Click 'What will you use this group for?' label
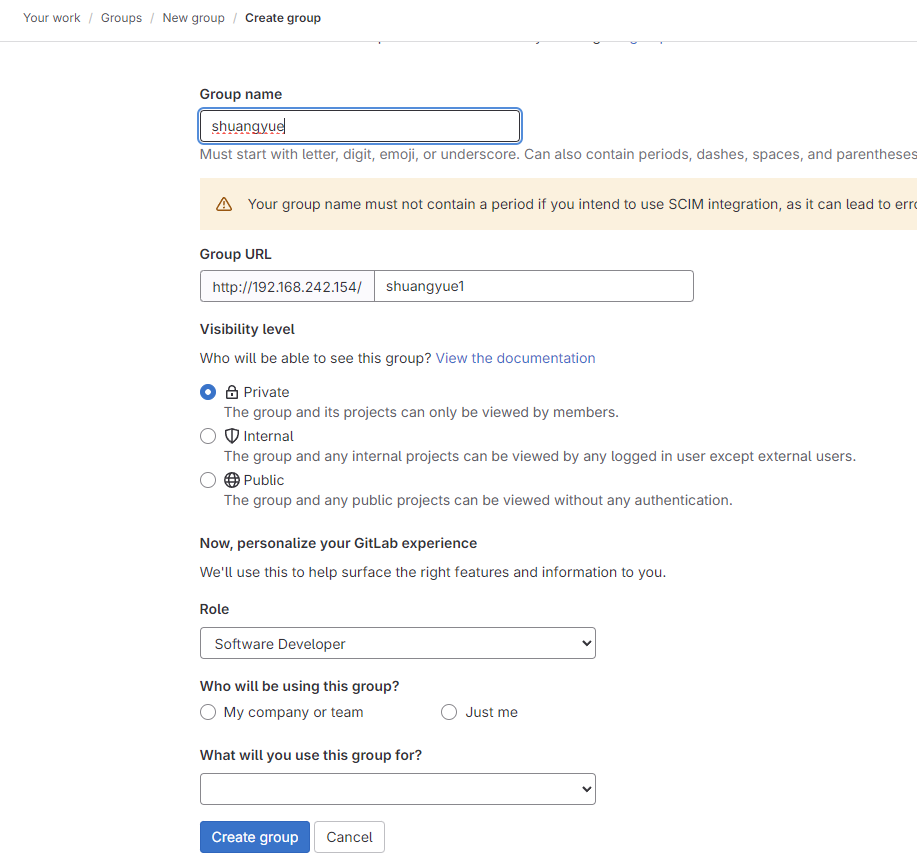 pos(311,755)
